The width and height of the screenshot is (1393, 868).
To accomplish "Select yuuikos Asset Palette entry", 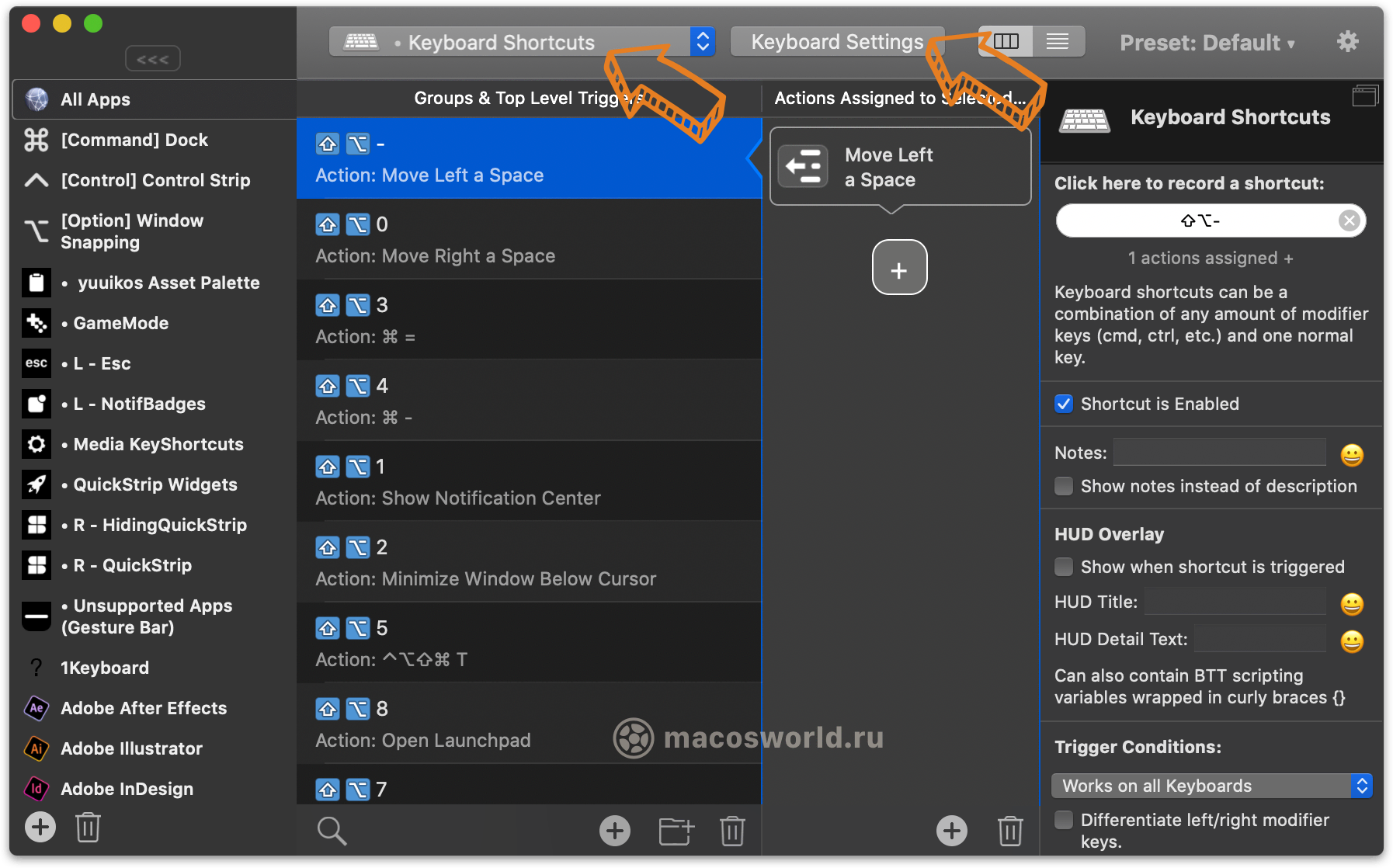I will tap(155, 283).
